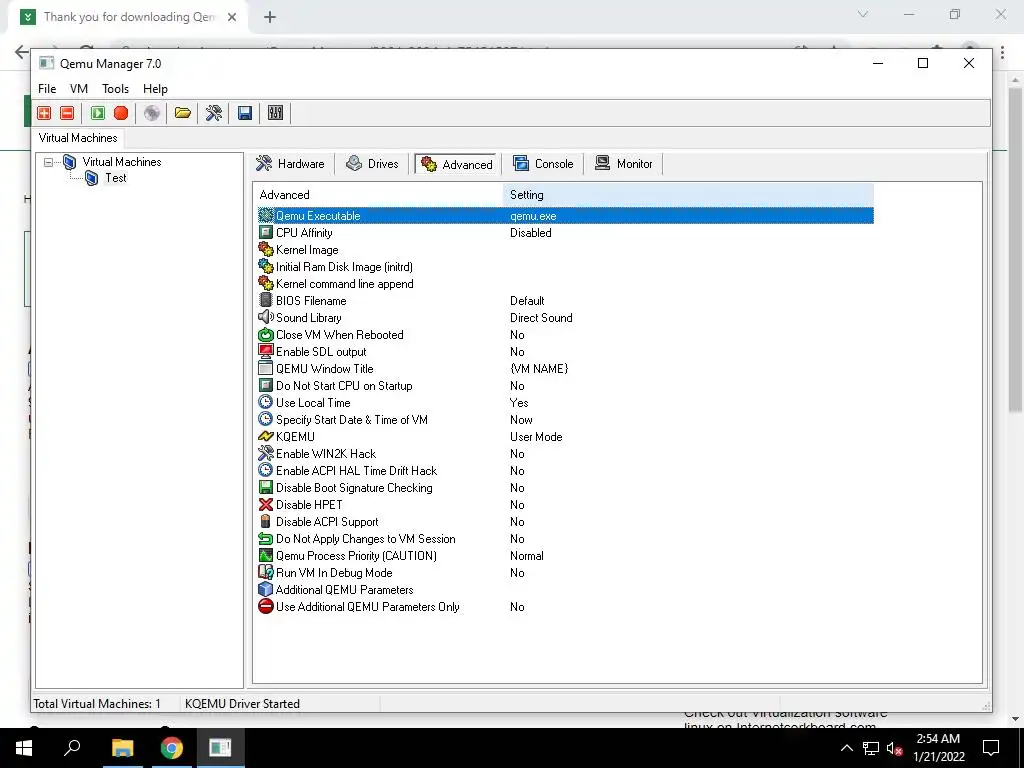Open the Tools menu

(115, 89)
